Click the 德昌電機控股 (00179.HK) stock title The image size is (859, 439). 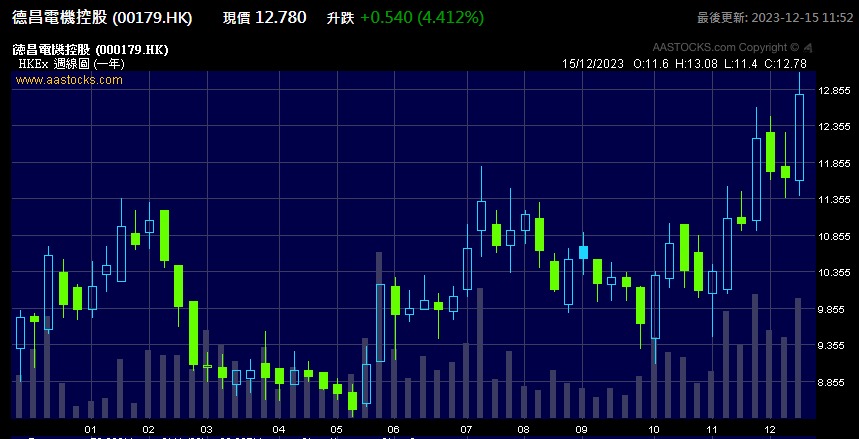pos(103,18)
